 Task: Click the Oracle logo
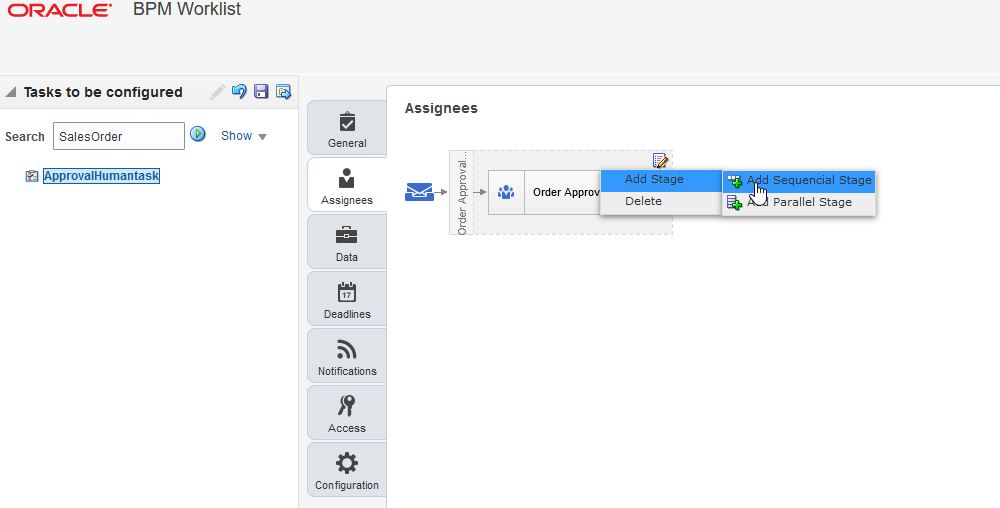[60, 10]
